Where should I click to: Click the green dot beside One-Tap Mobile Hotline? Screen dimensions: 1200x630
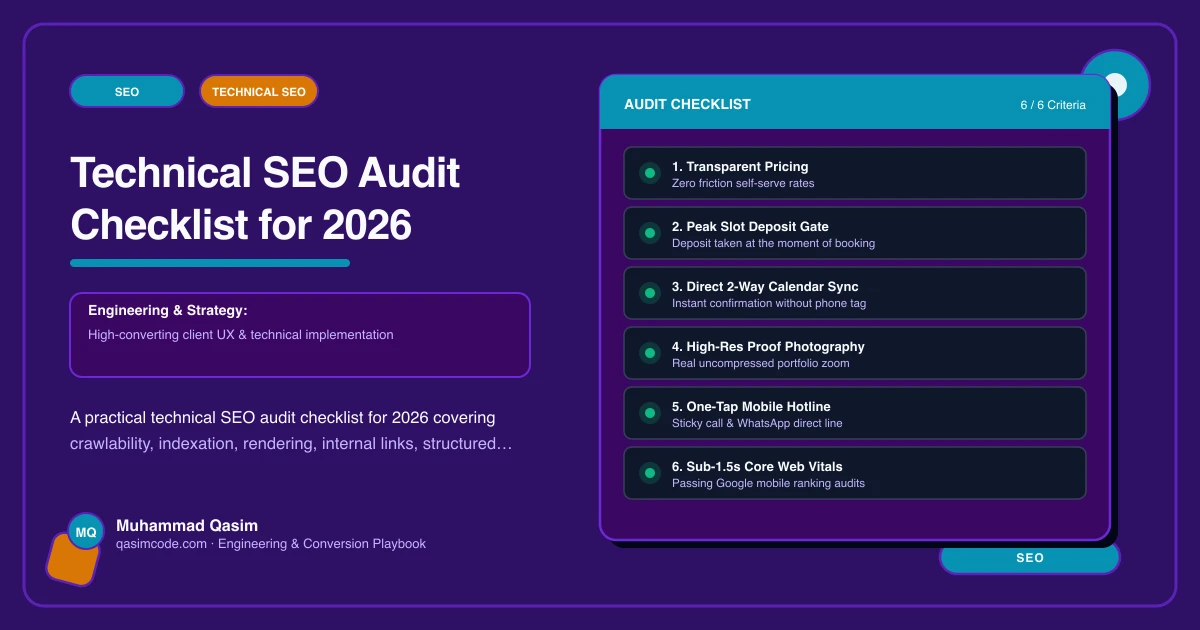pos(649,413)
